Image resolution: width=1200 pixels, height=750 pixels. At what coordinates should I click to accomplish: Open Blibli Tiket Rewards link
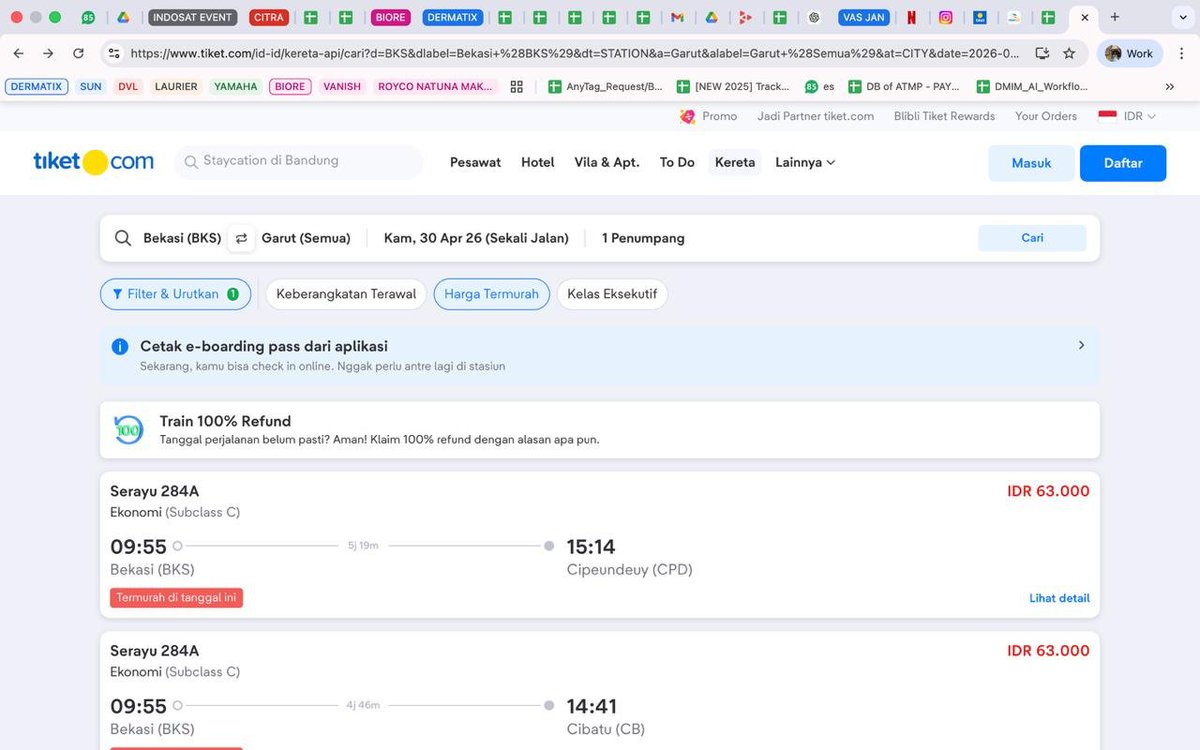(x=944, y=116)
